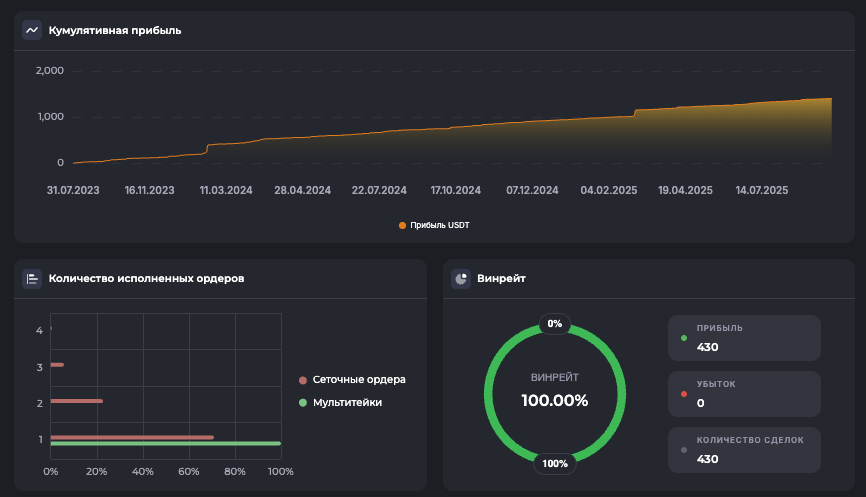Click the green dot on the Прибыль card
This screenshot has width=866, height=497.
pos(684,338)
